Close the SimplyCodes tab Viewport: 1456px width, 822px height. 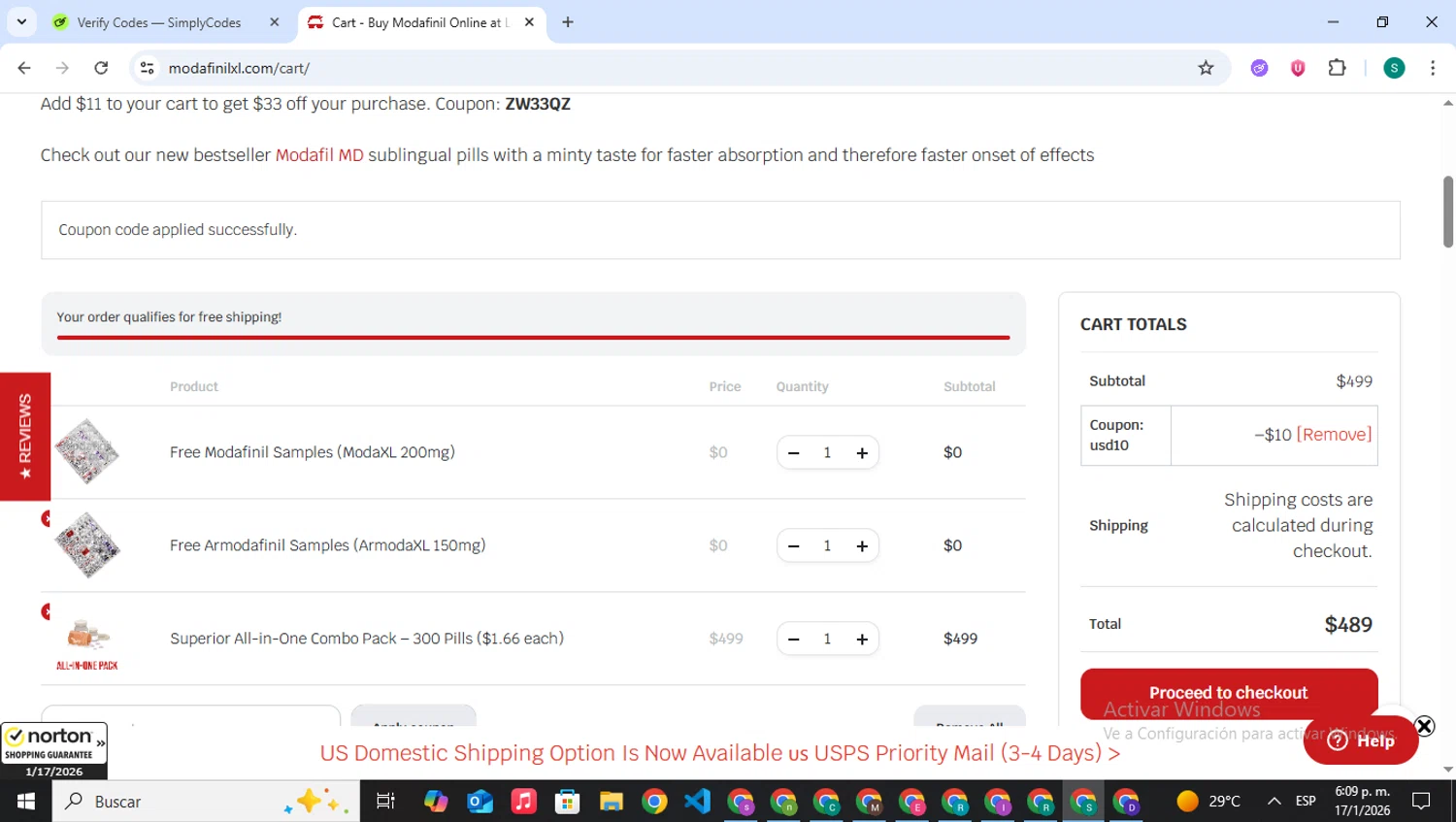pos(275,22)
